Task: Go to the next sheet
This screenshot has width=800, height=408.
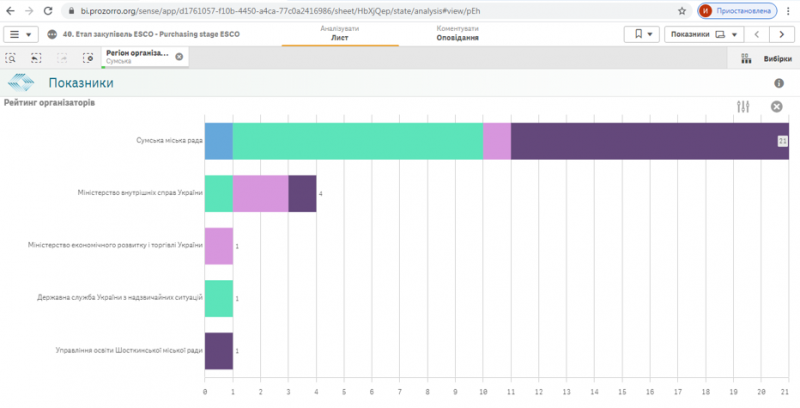Action: pyautogui.click(x=781, y=34)
